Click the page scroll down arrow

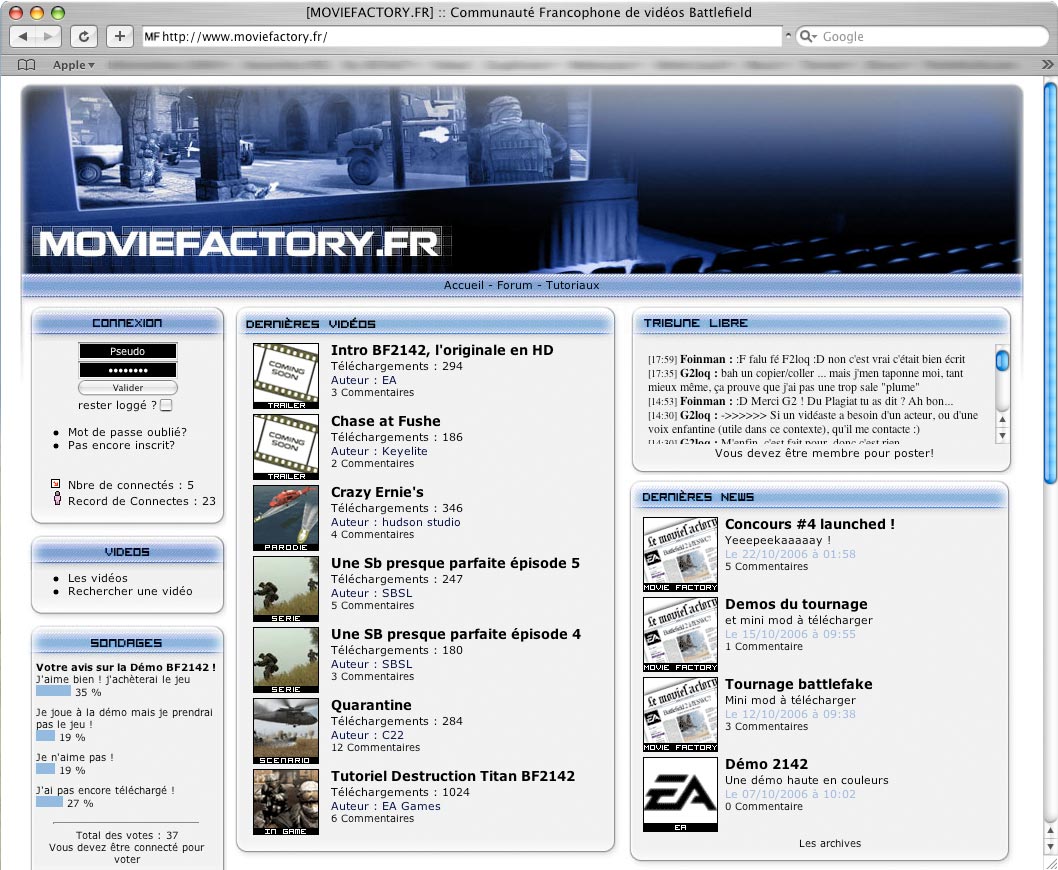click(x=1051, y=846)
